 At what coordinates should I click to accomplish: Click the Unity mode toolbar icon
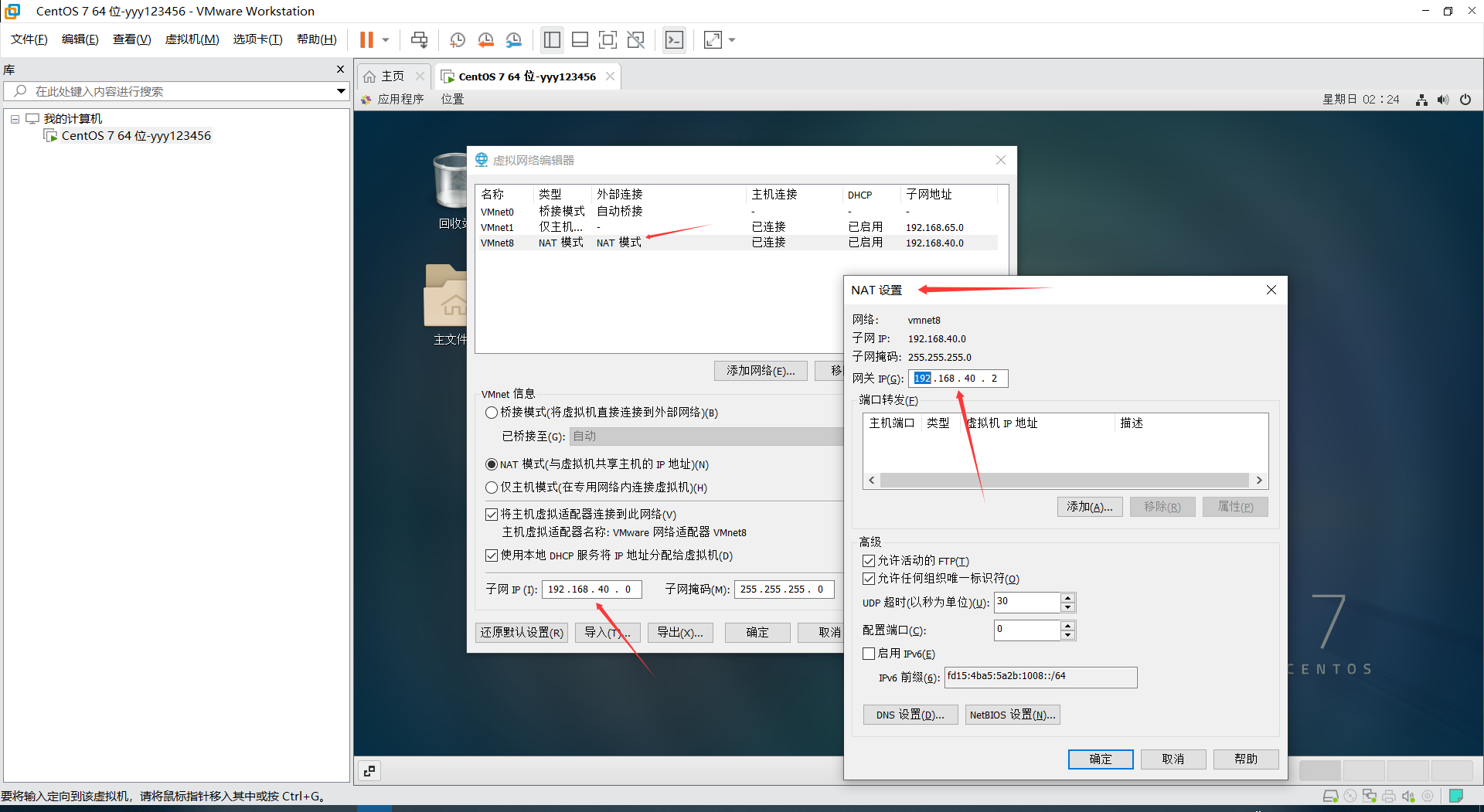tap(635, 39)
